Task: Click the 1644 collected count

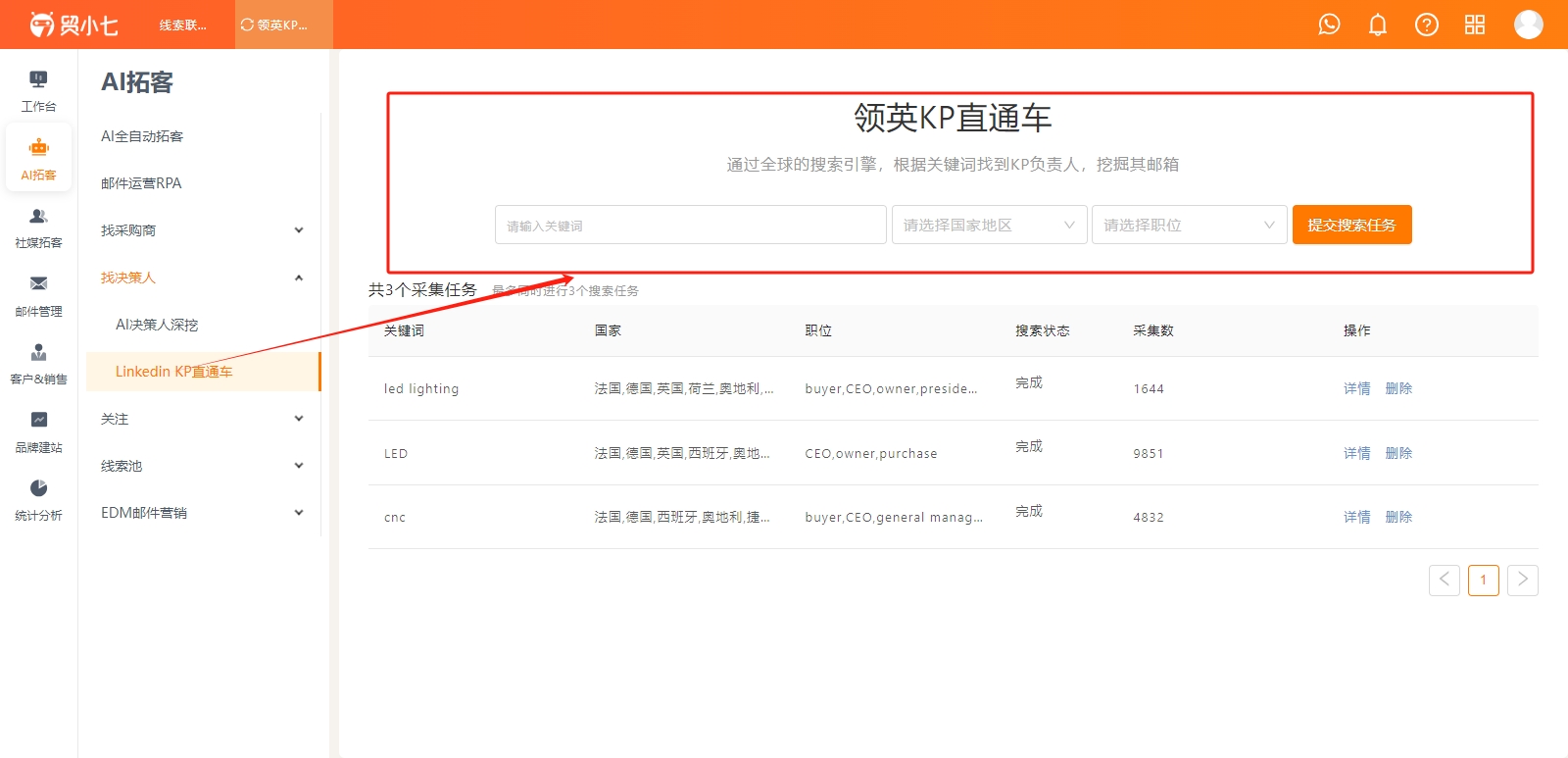Action: point(1149,389)
